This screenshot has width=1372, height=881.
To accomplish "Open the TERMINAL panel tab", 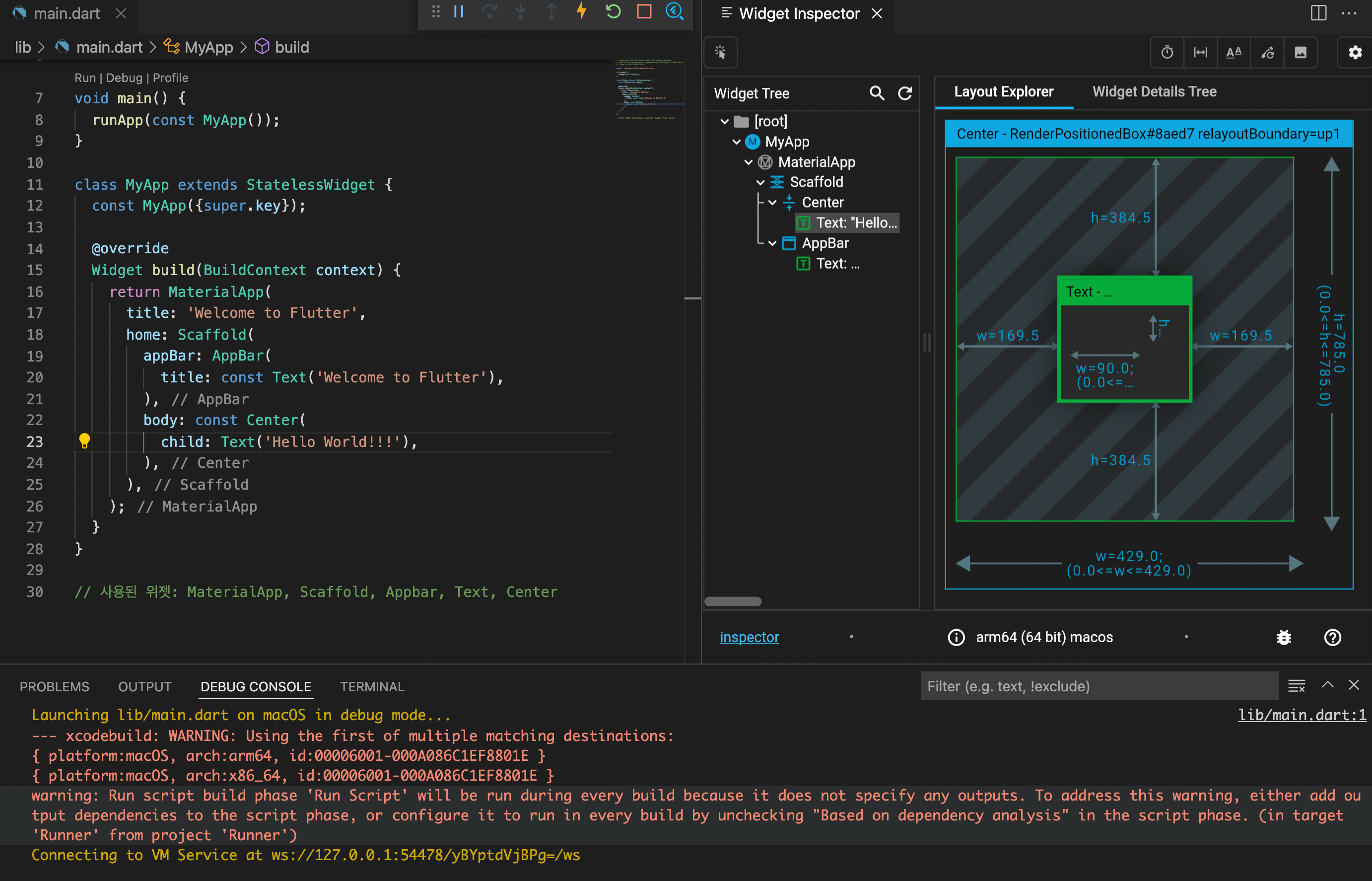I will tap(372, 686).
